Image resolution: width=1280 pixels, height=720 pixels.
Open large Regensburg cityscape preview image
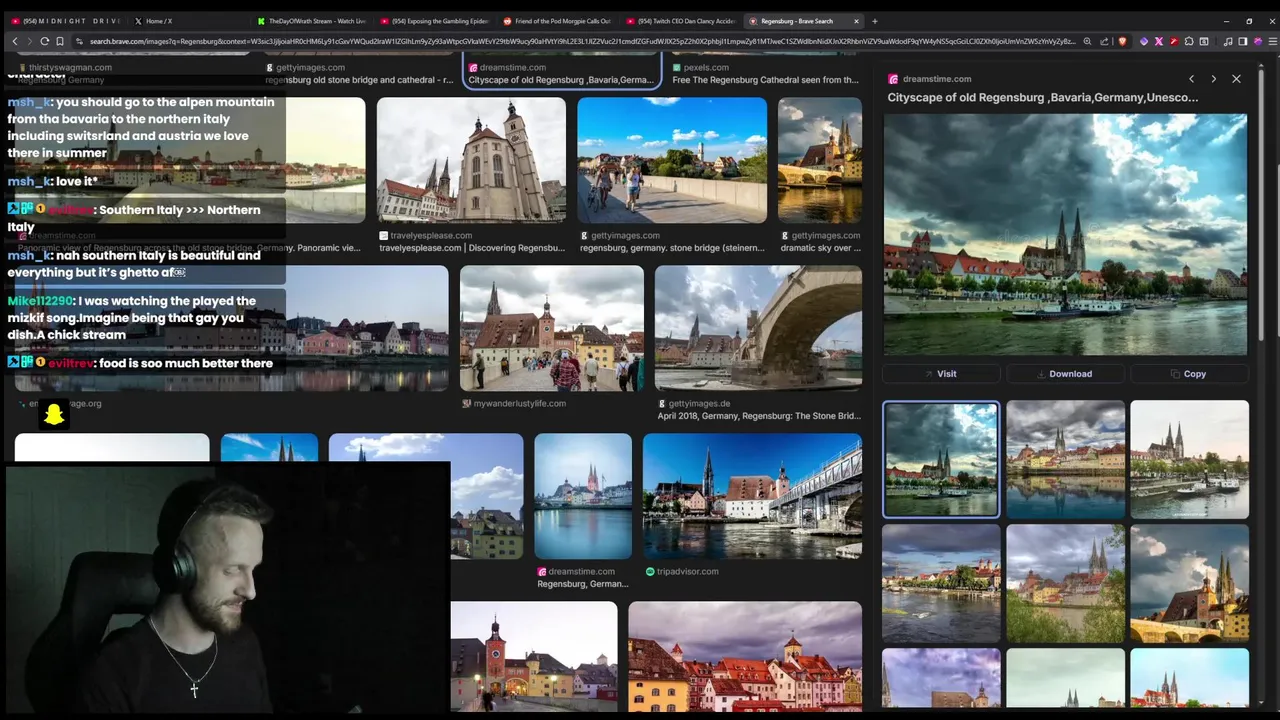tap(1065, 234)
